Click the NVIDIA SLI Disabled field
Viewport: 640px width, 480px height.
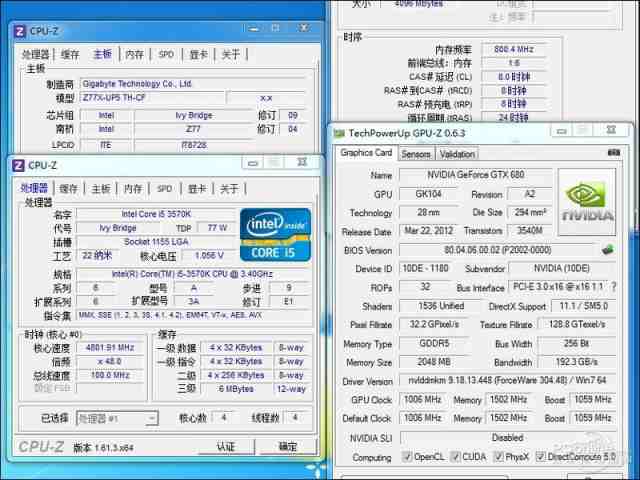coord(507,438)
